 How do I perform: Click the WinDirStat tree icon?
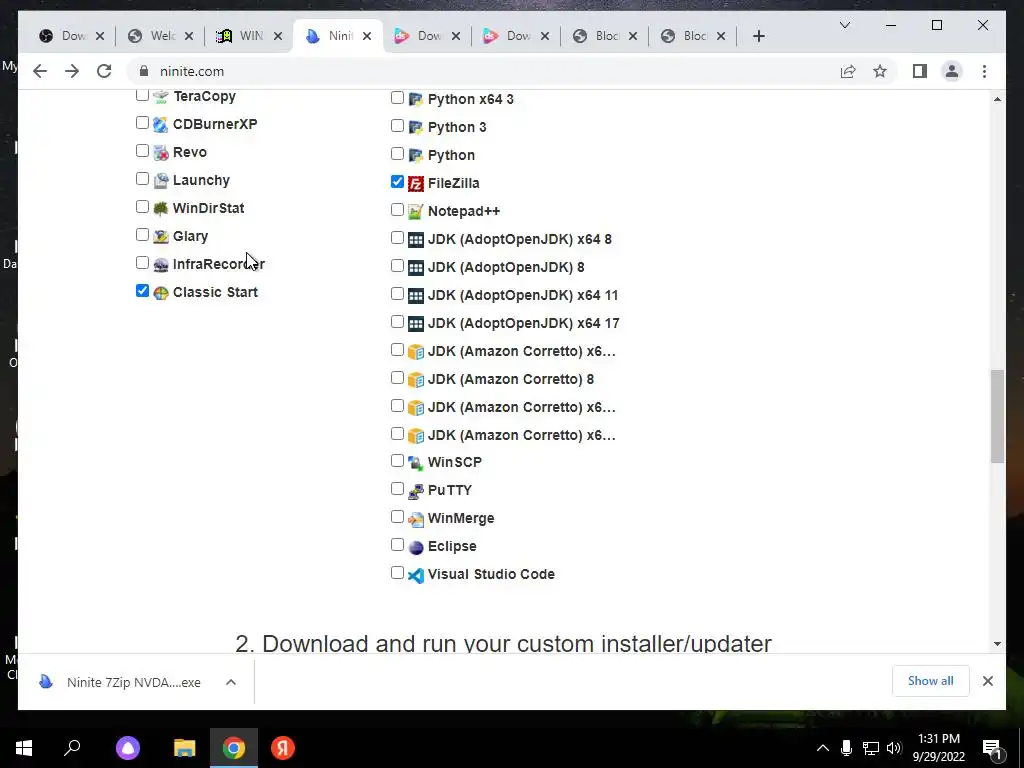click(x=161, y=208)
